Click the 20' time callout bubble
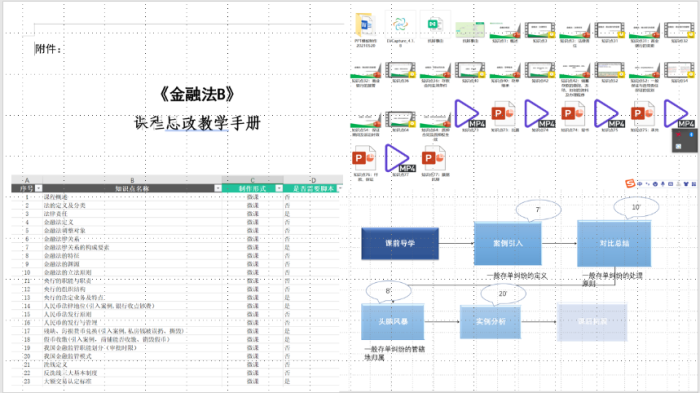 click(x=503, y=293)
